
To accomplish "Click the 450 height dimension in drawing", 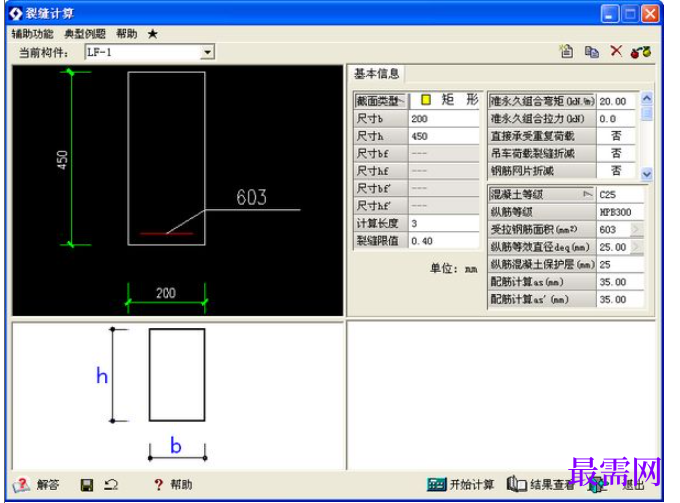I will pyautogui.click(x=62, y=160).
